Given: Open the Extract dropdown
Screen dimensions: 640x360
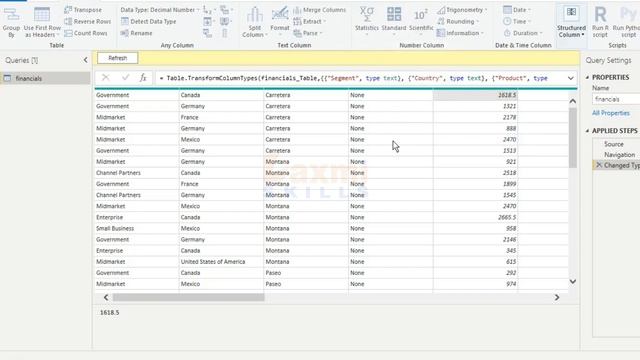Looking at the screenshot, I should click(x=310, y=21).
